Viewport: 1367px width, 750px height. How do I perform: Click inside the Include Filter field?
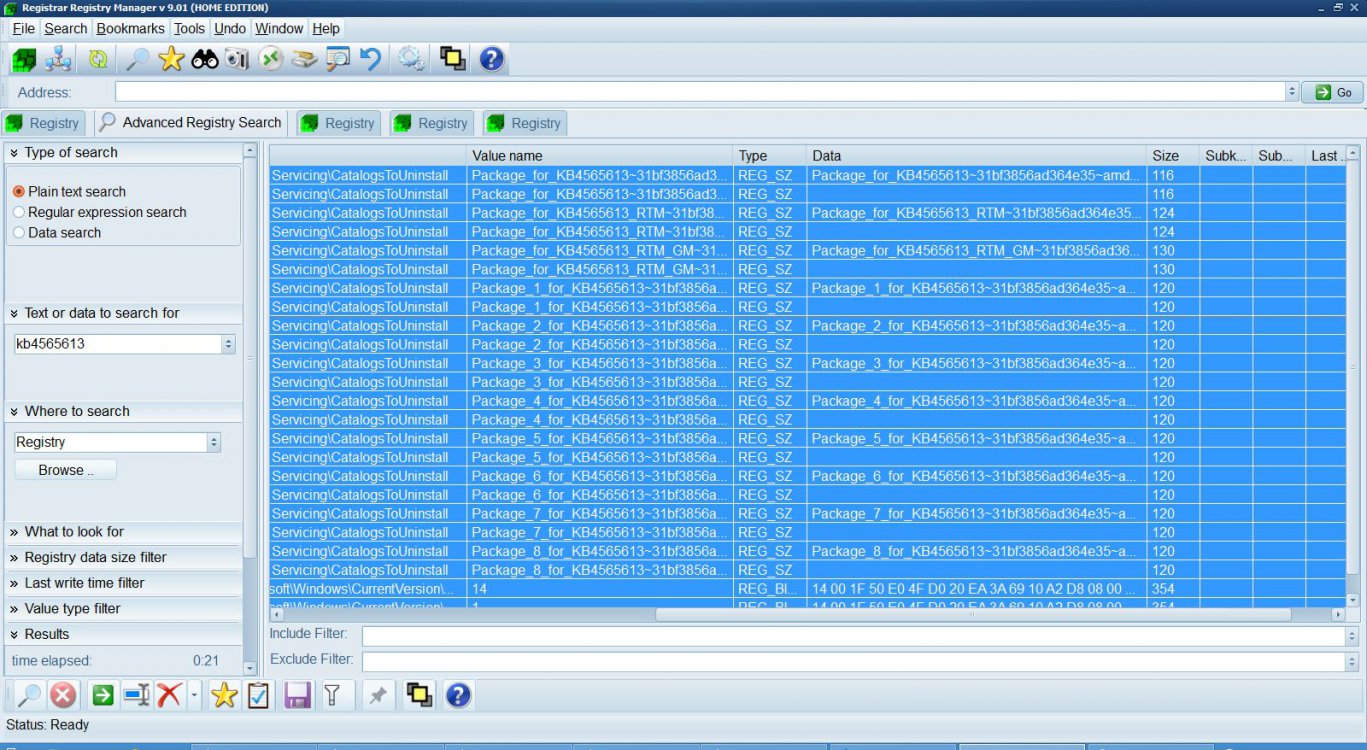(852, 635)
